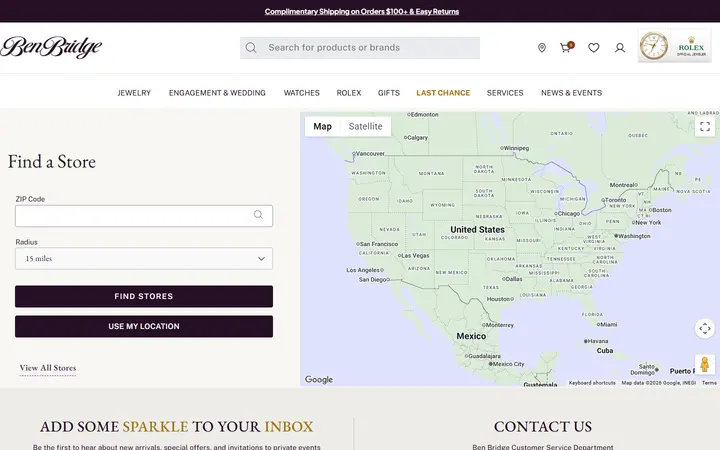The width and height of the screenshot is (720, 450).
Task: Click the Vancouver label on the map
Action: click(370, 153)
